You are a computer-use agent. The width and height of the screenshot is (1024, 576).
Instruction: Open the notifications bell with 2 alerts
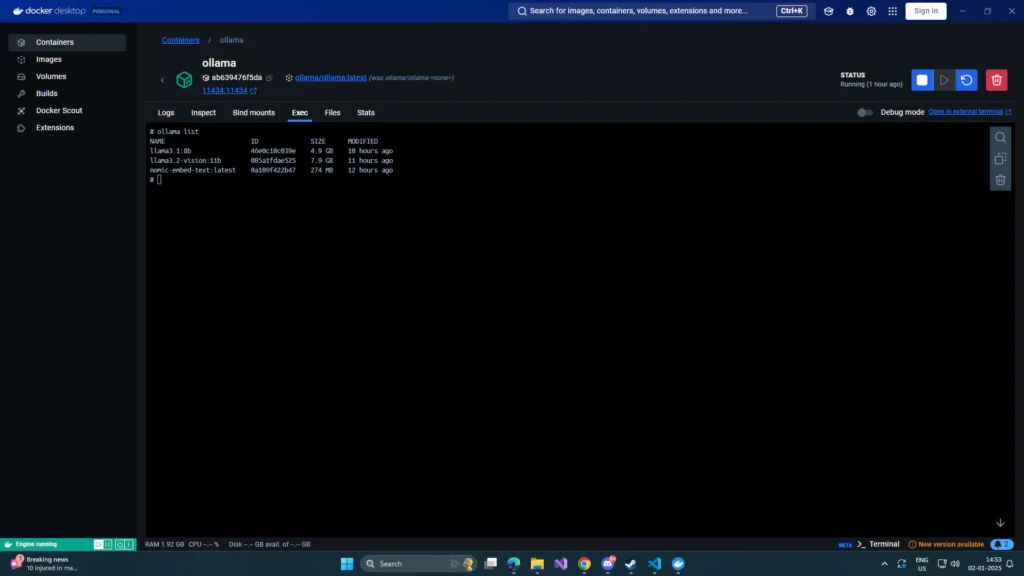tap(1002, 545)
